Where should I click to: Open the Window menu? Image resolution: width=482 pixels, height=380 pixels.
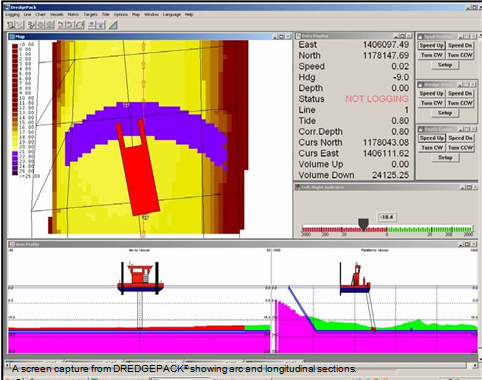click(x=151, y=15)
